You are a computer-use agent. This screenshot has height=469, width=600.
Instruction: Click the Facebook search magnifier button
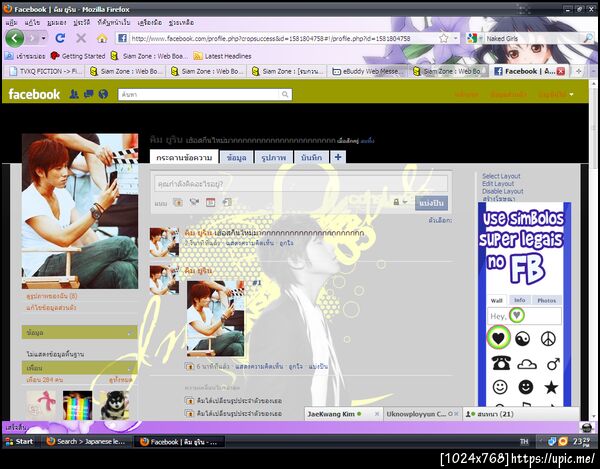(285, 94)
